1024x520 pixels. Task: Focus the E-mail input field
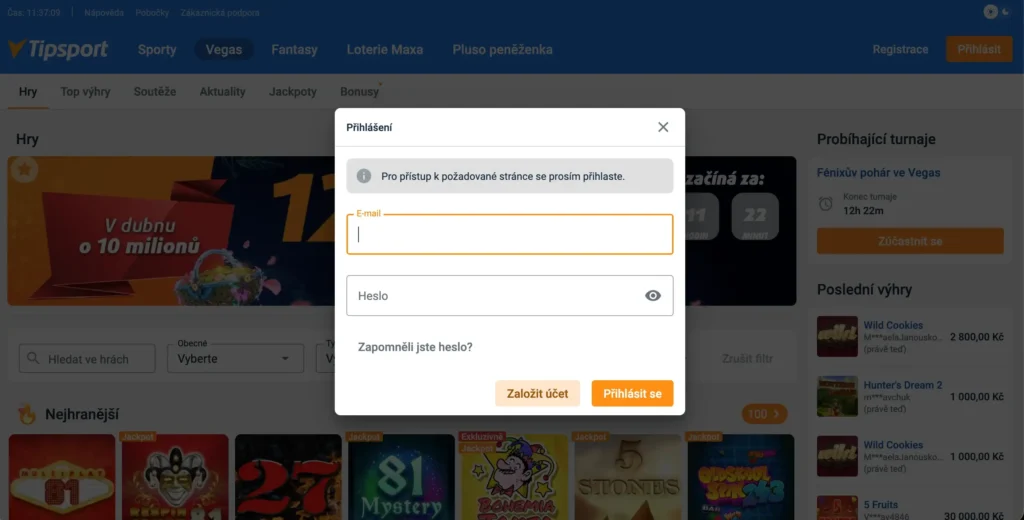pyautogui.click(x=509, y=235)
